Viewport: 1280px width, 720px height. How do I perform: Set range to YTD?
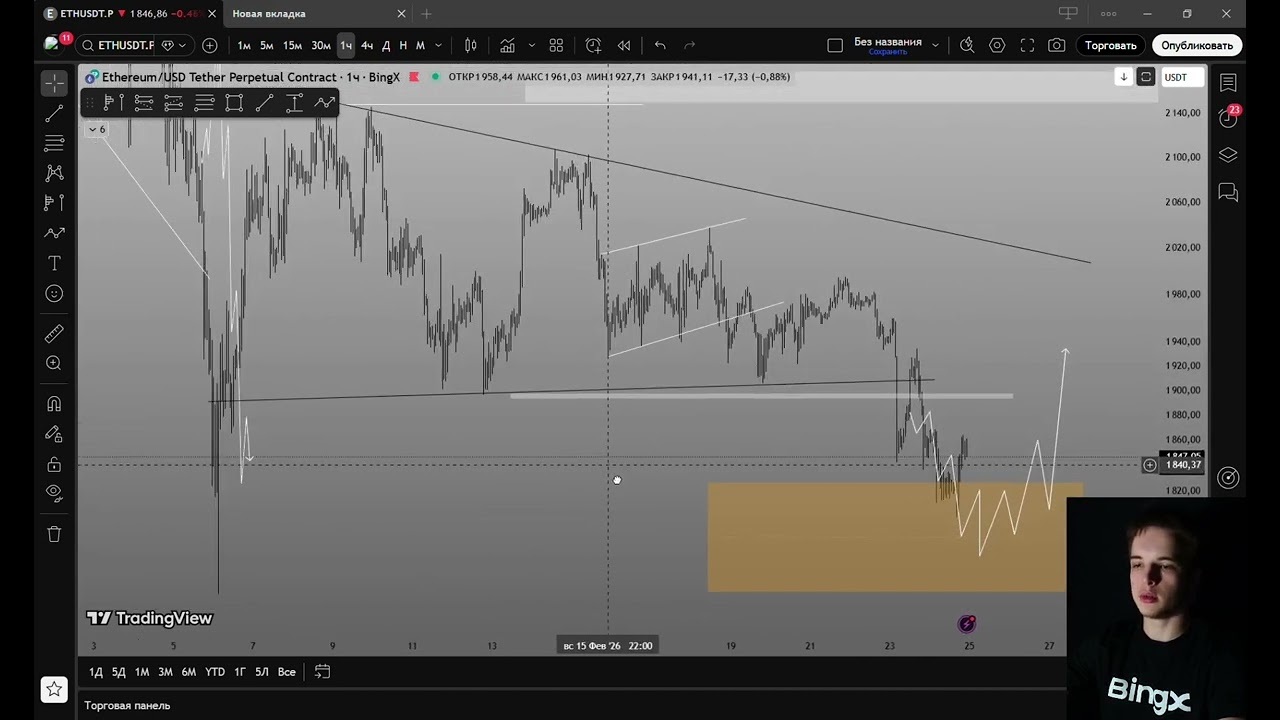(215, 672)
